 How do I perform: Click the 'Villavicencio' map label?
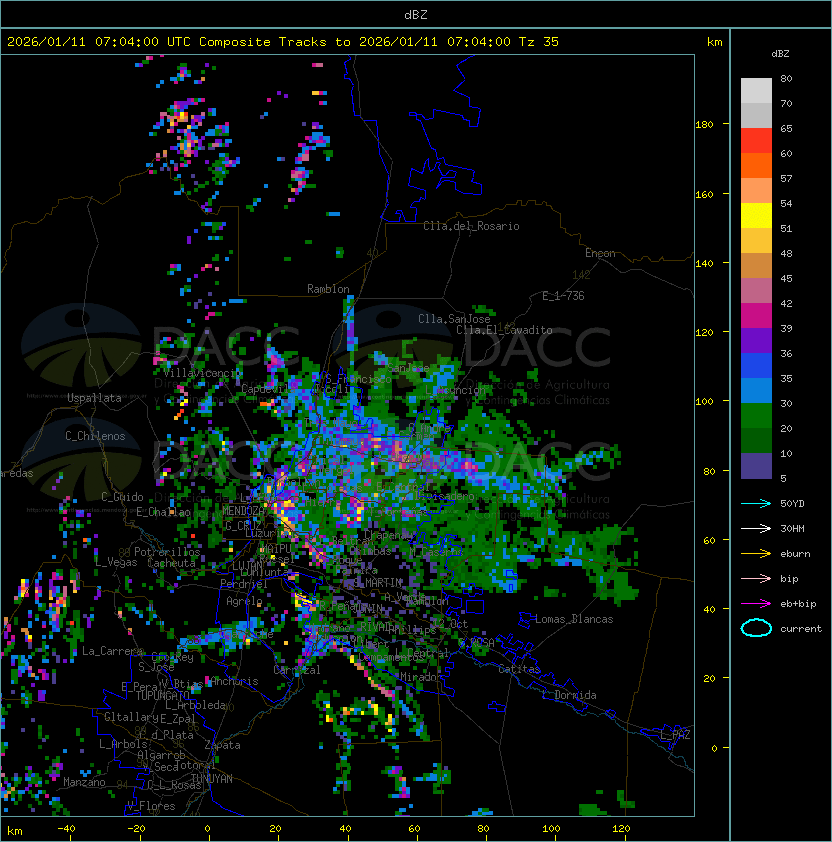[x=202, y=373]
